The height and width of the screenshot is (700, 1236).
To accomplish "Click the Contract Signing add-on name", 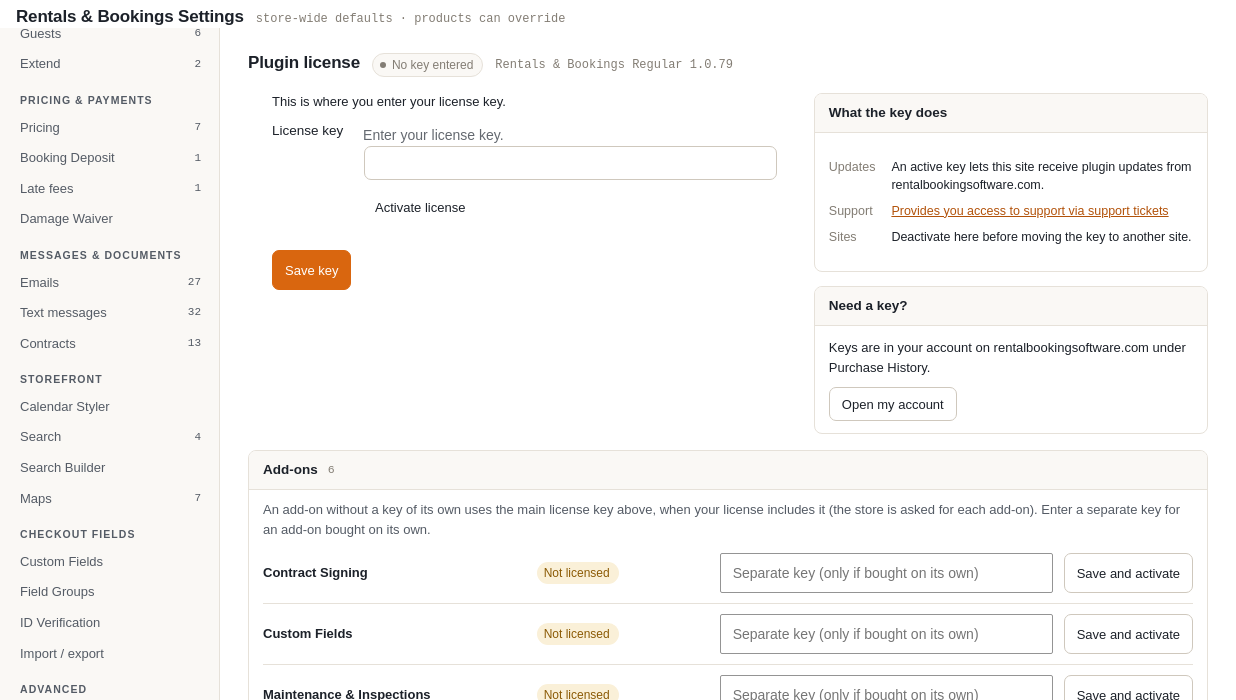I will click(x=315, y=573).
